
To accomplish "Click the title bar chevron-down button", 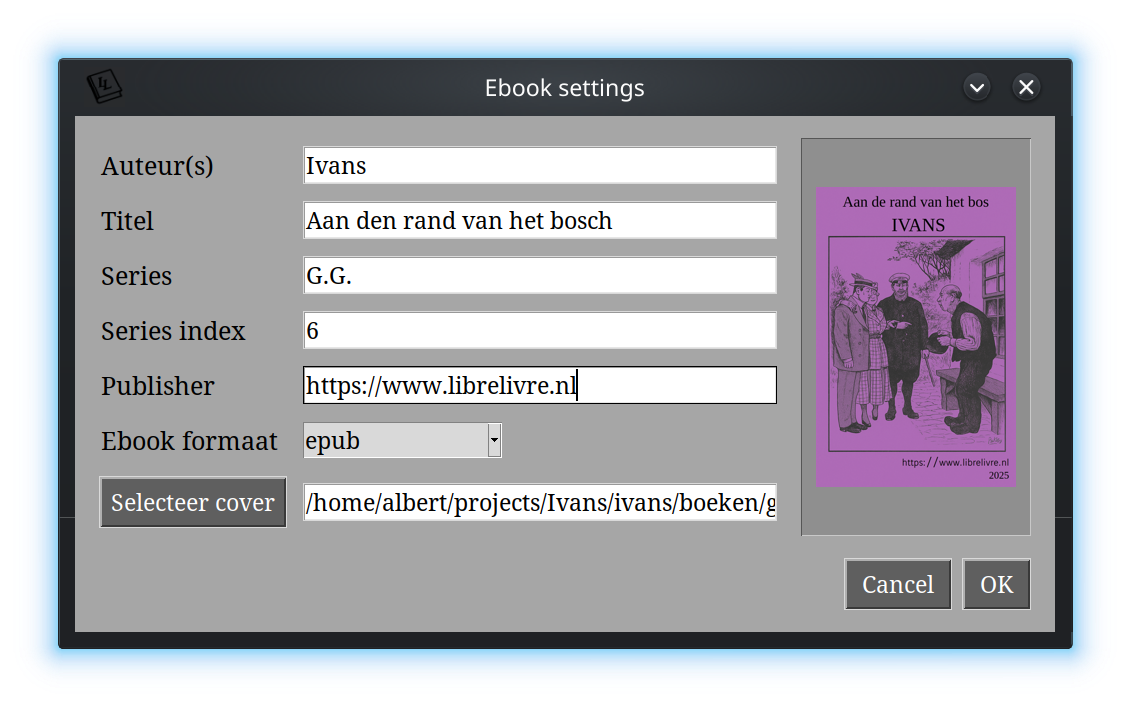I will click(x=977, y=87).
